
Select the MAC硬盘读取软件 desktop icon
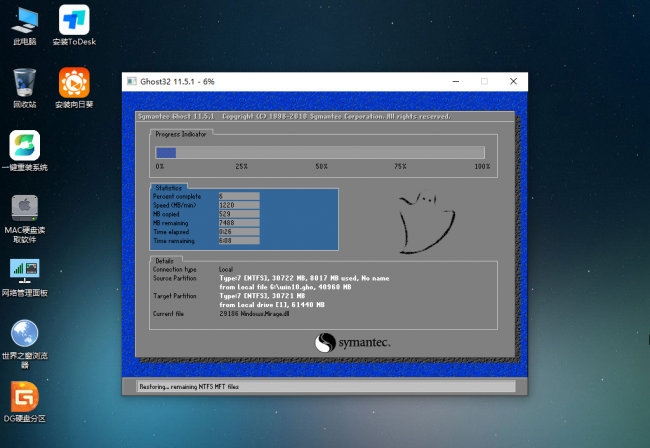24,219
